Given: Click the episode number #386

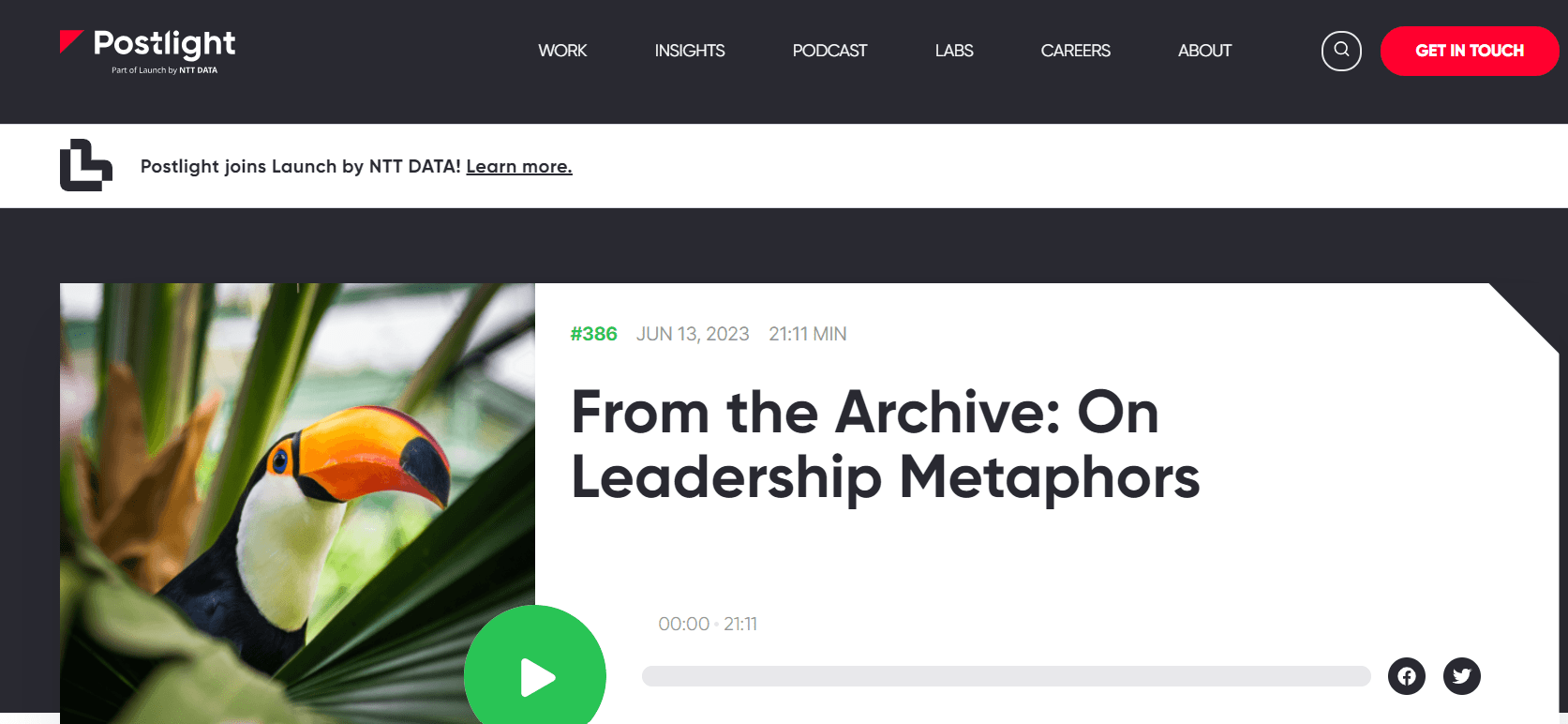Looking at the screenshot, I should pyautogui.click(x=593, y=334).
